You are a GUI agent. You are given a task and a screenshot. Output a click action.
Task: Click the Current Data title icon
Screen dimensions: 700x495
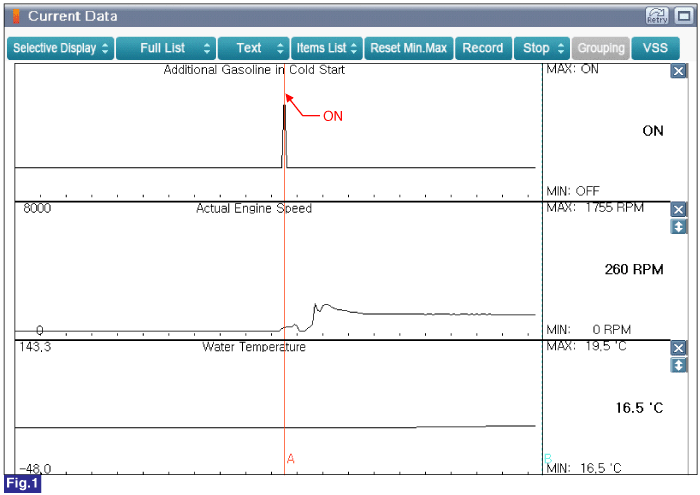[16, 17]
